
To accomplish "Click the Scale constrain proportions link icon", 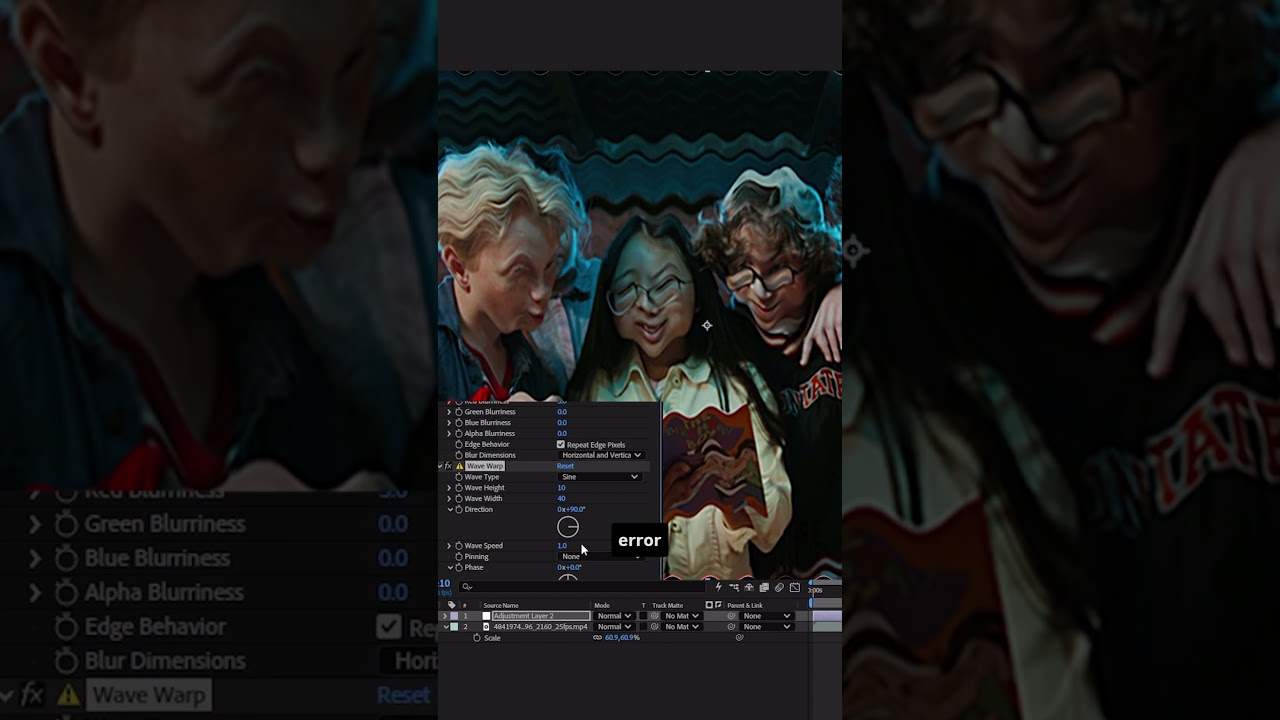I will pos(597,638).
